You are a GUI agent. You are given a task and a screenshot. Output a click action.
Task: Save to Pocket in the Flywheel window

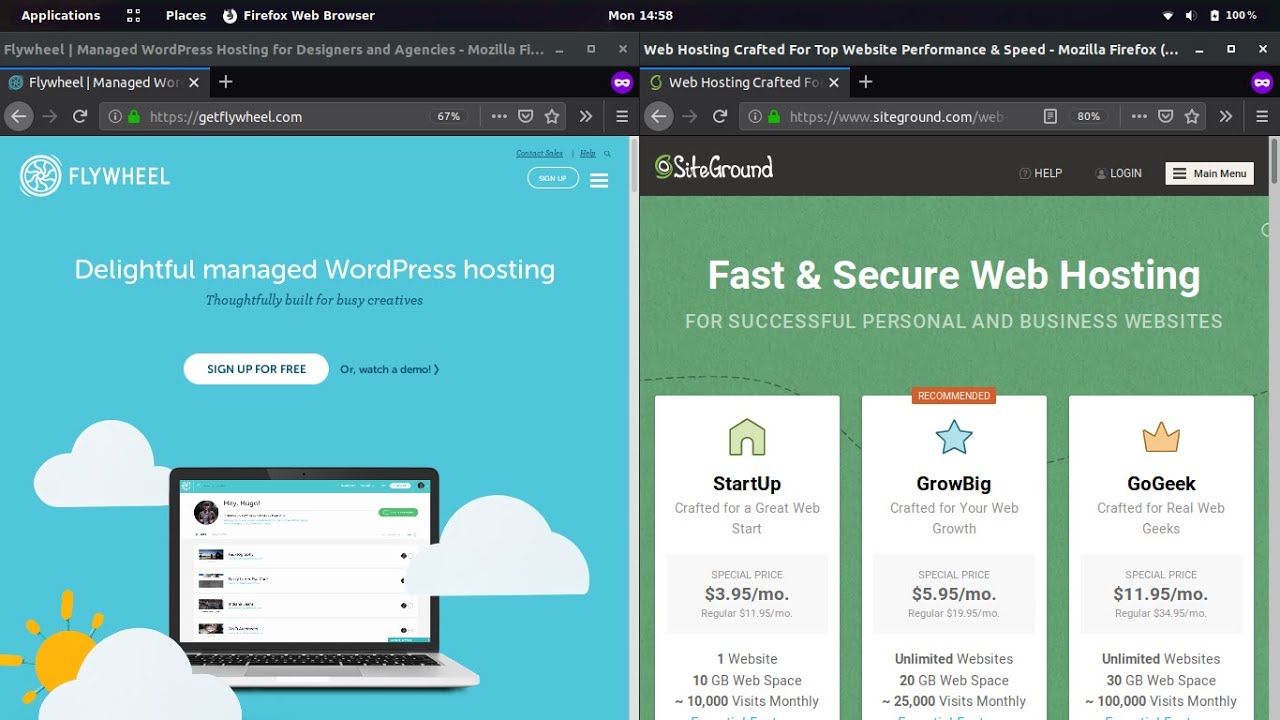526,116
